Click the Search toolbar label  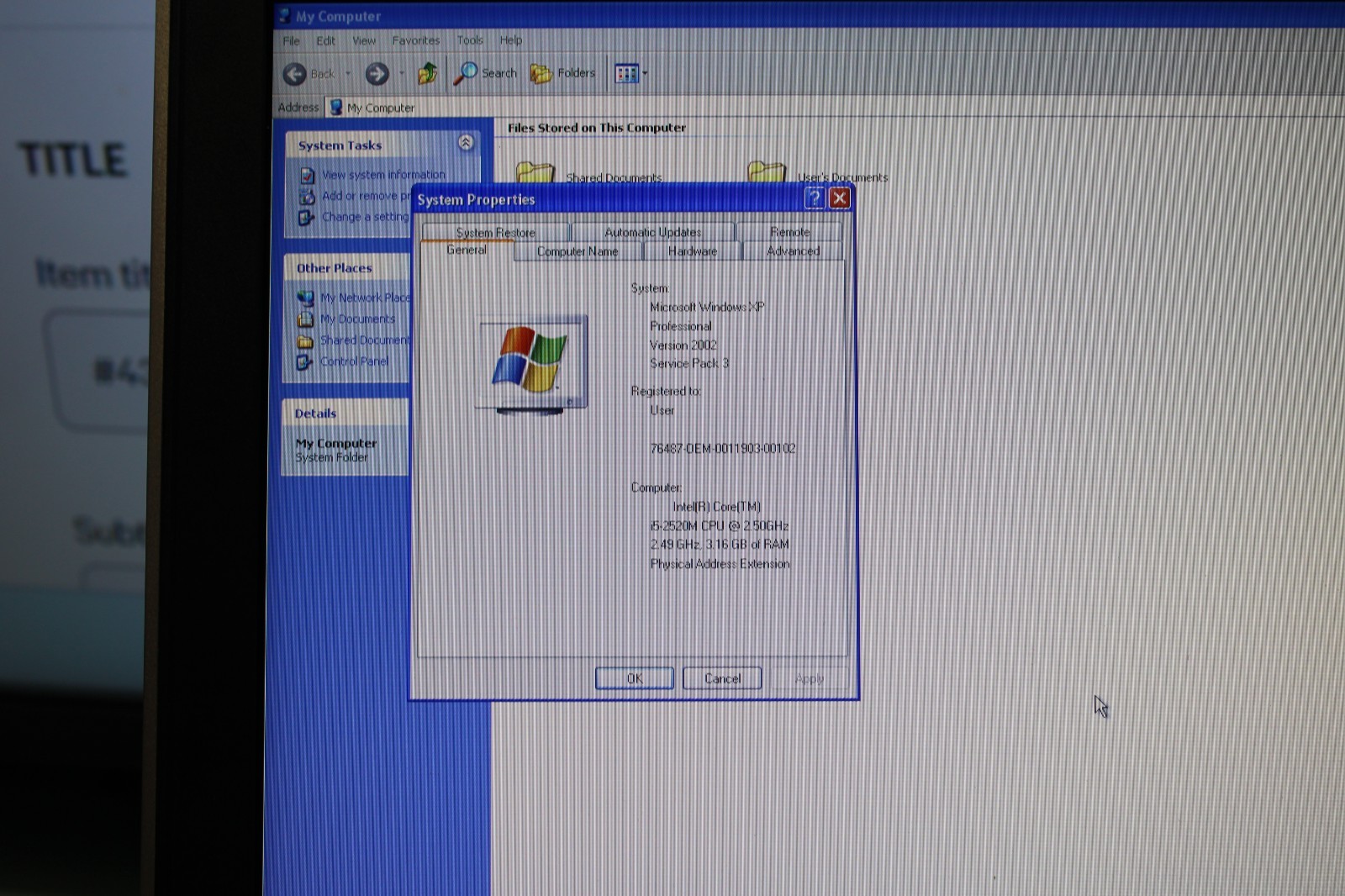point(498,73)
